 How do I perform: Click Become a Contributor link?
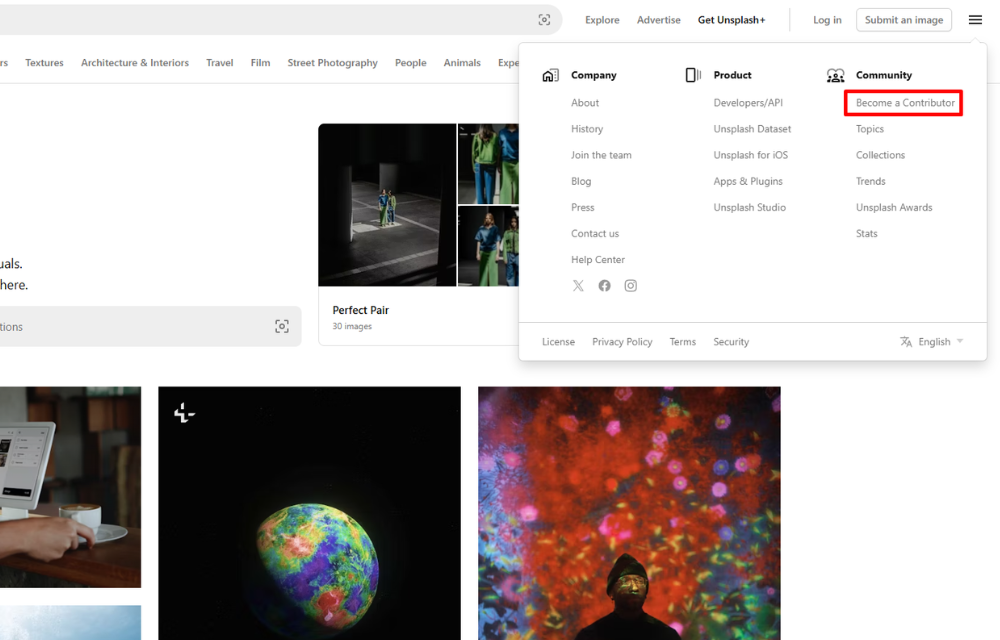click(905, 103)
